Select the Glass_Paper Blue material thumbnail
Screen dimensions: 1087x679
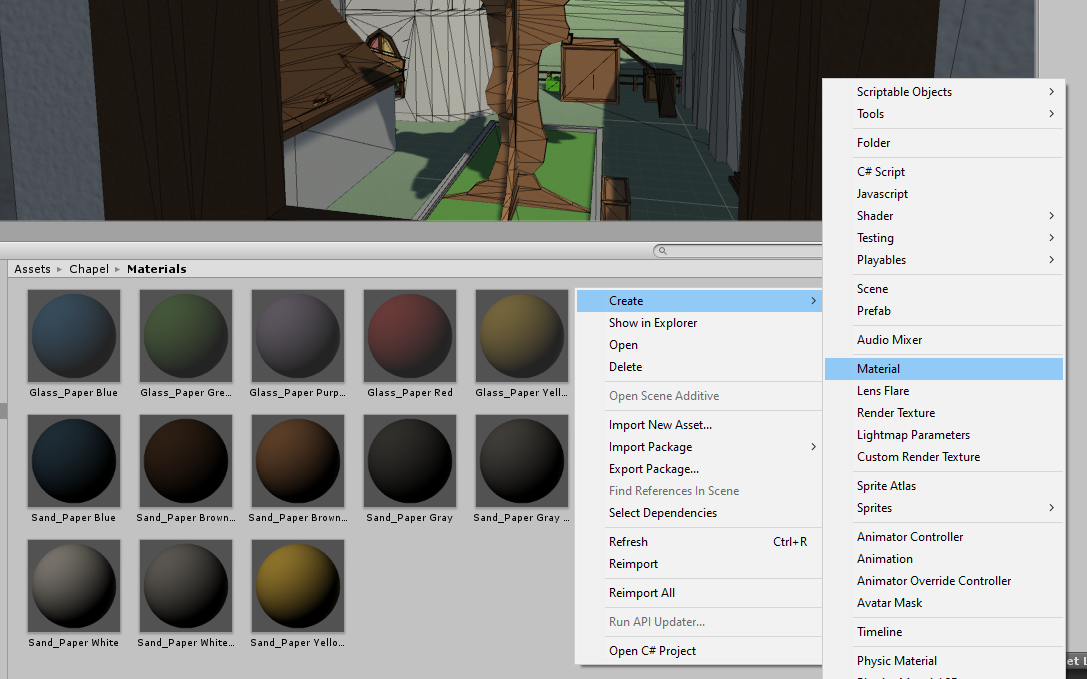coord(73,336)
